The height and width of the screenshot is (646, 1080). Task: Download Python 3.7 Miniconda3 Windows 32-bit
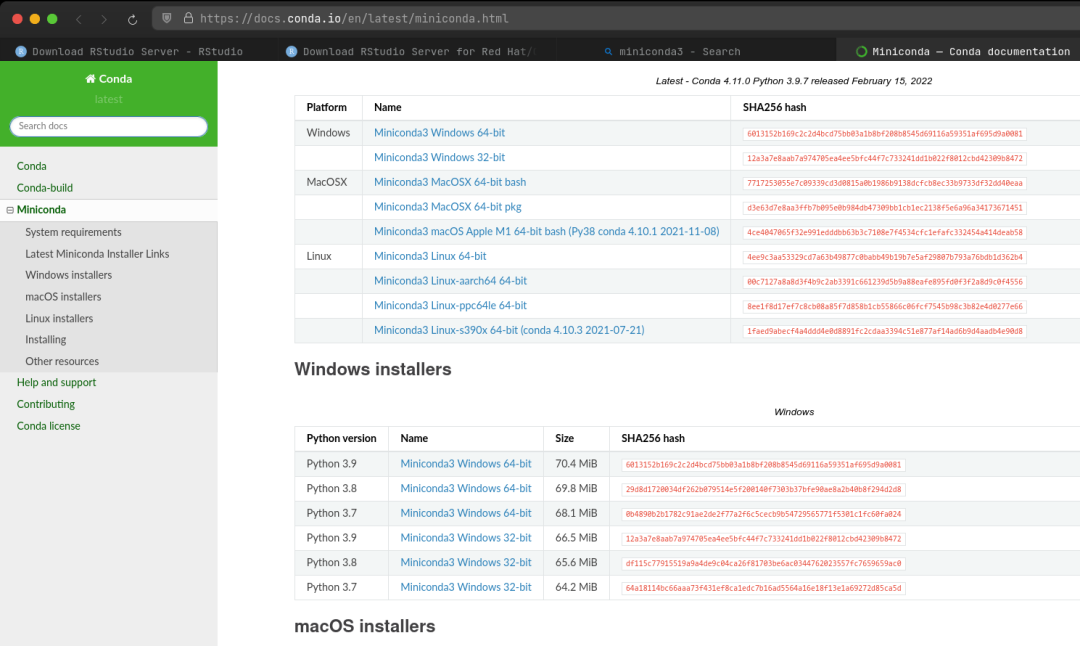point(466,587)
